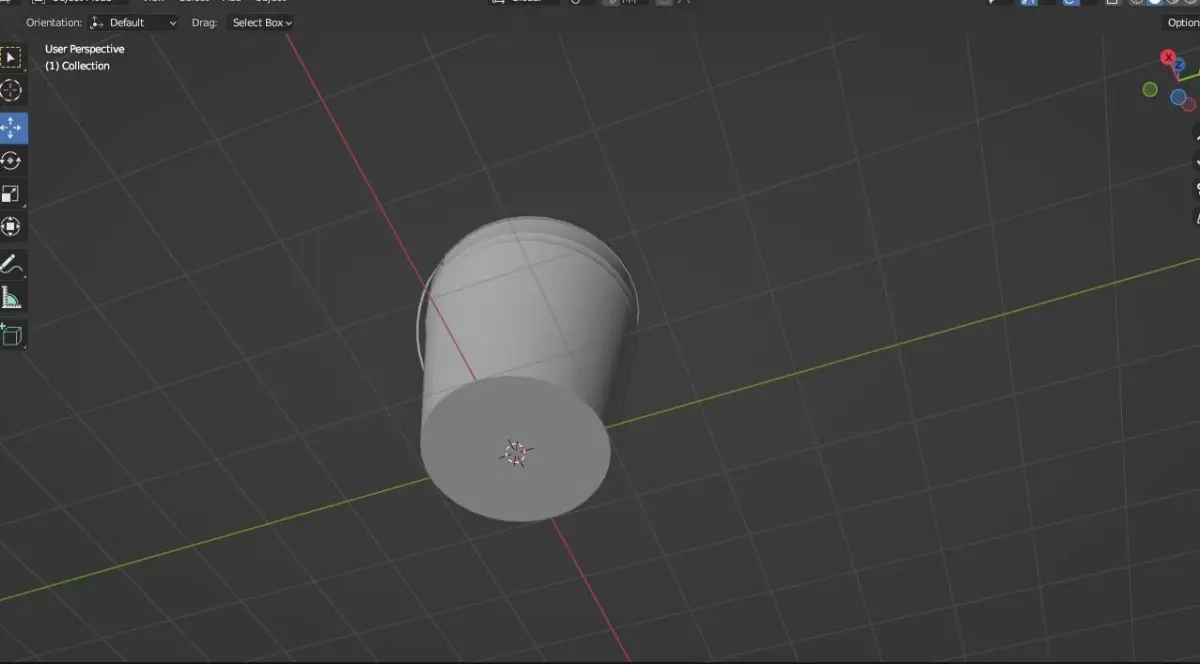
Task: Select the combined Transform tool
Action: pos(11,227)
